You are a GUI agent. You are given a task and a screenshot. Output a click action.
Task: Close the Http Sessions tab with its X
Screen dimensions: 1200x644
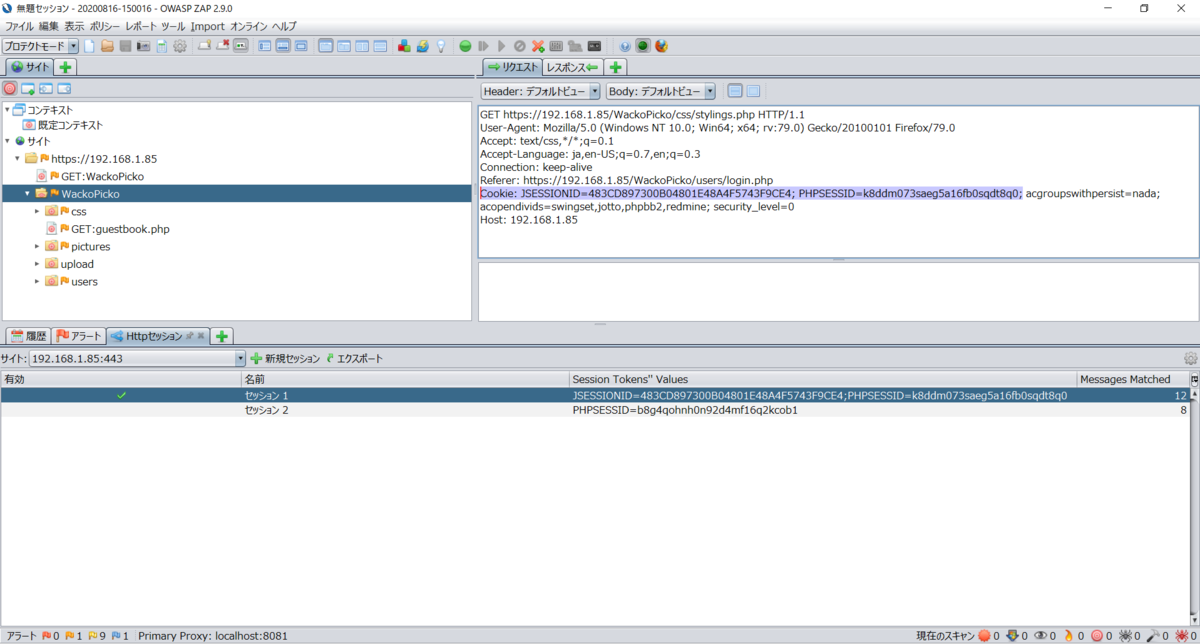click(x=201, y=336)
